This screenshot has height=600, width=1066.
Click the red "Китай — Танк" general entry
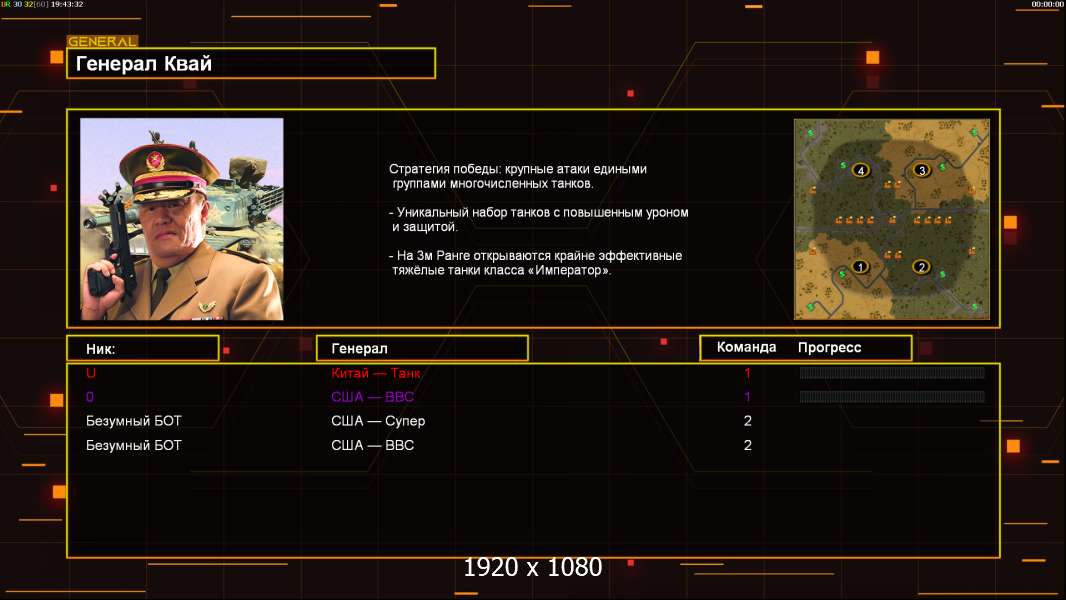(x=375, y=372)
